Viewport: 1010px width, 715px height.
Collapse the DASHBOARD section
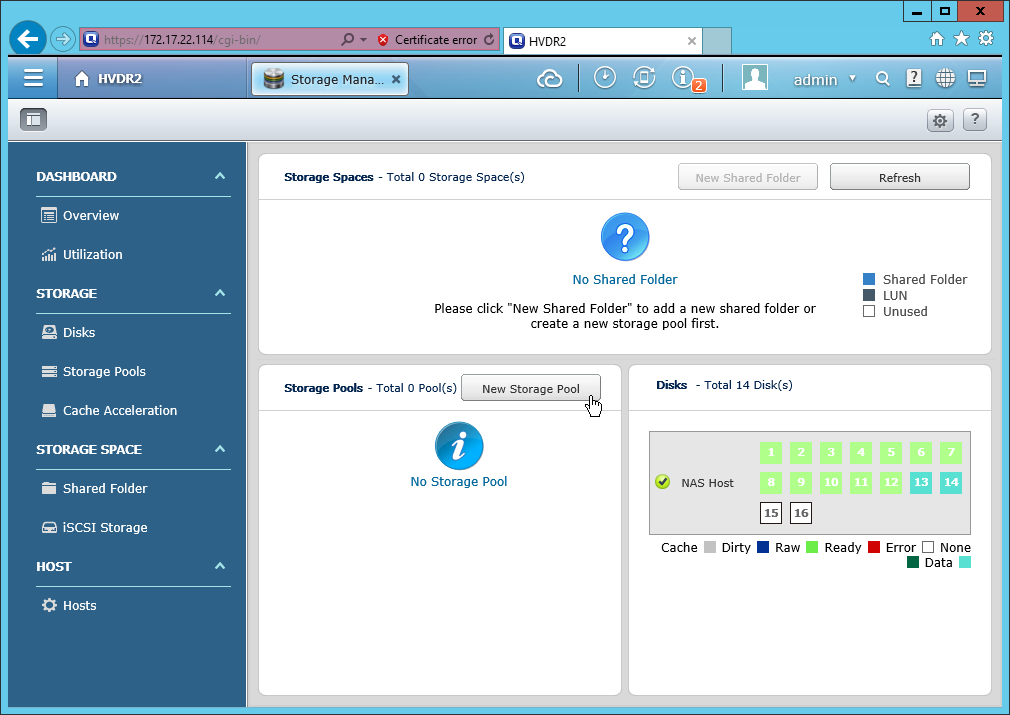(x=220, y=176)
